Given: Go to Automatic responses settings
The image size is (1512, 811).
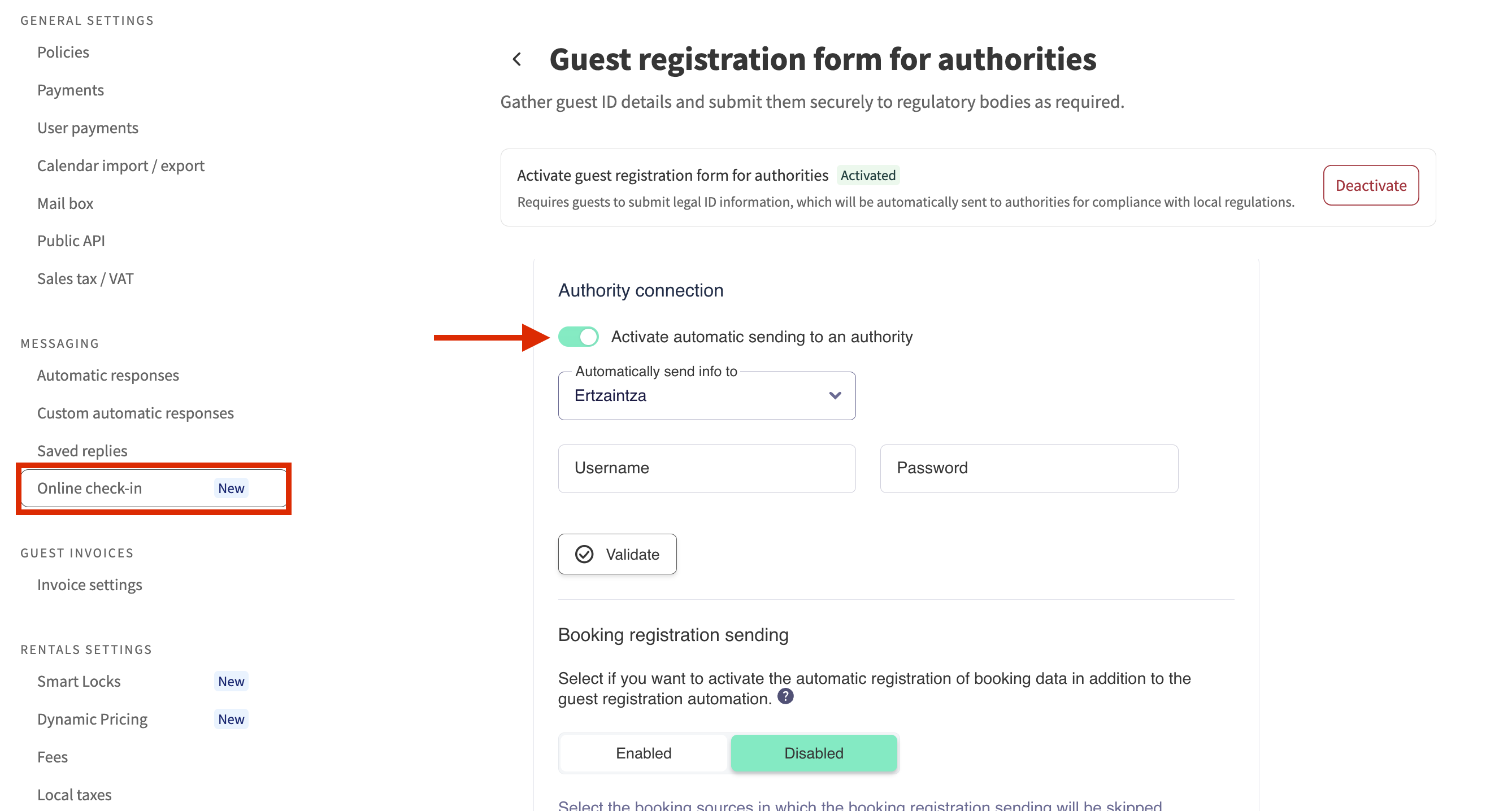Looking at the screenshot, I should click(x=108, y=375).
